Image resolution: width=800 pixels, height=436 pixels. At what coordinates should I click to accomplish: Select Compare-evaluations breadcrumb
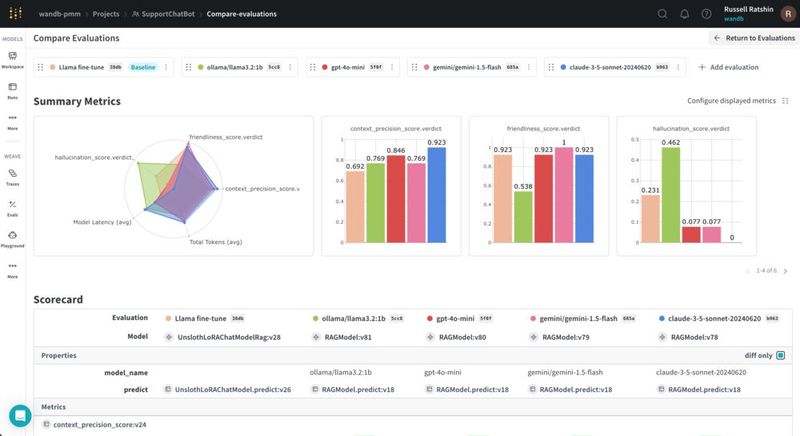(241, 14)
